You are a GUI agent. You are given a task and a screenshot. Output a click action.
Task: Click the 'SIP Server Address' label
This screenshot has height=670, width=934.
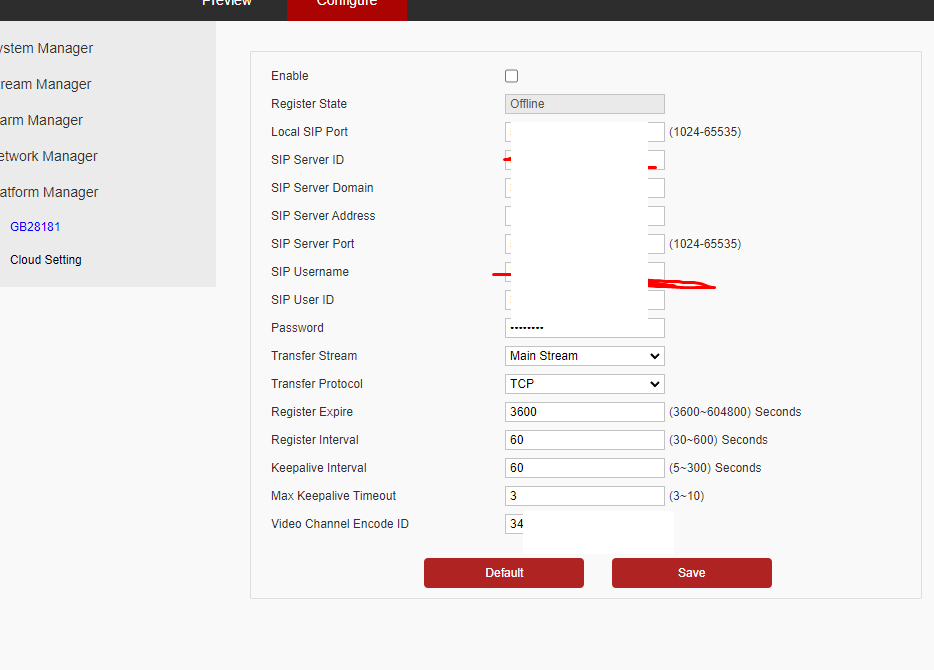click(323, 216)
